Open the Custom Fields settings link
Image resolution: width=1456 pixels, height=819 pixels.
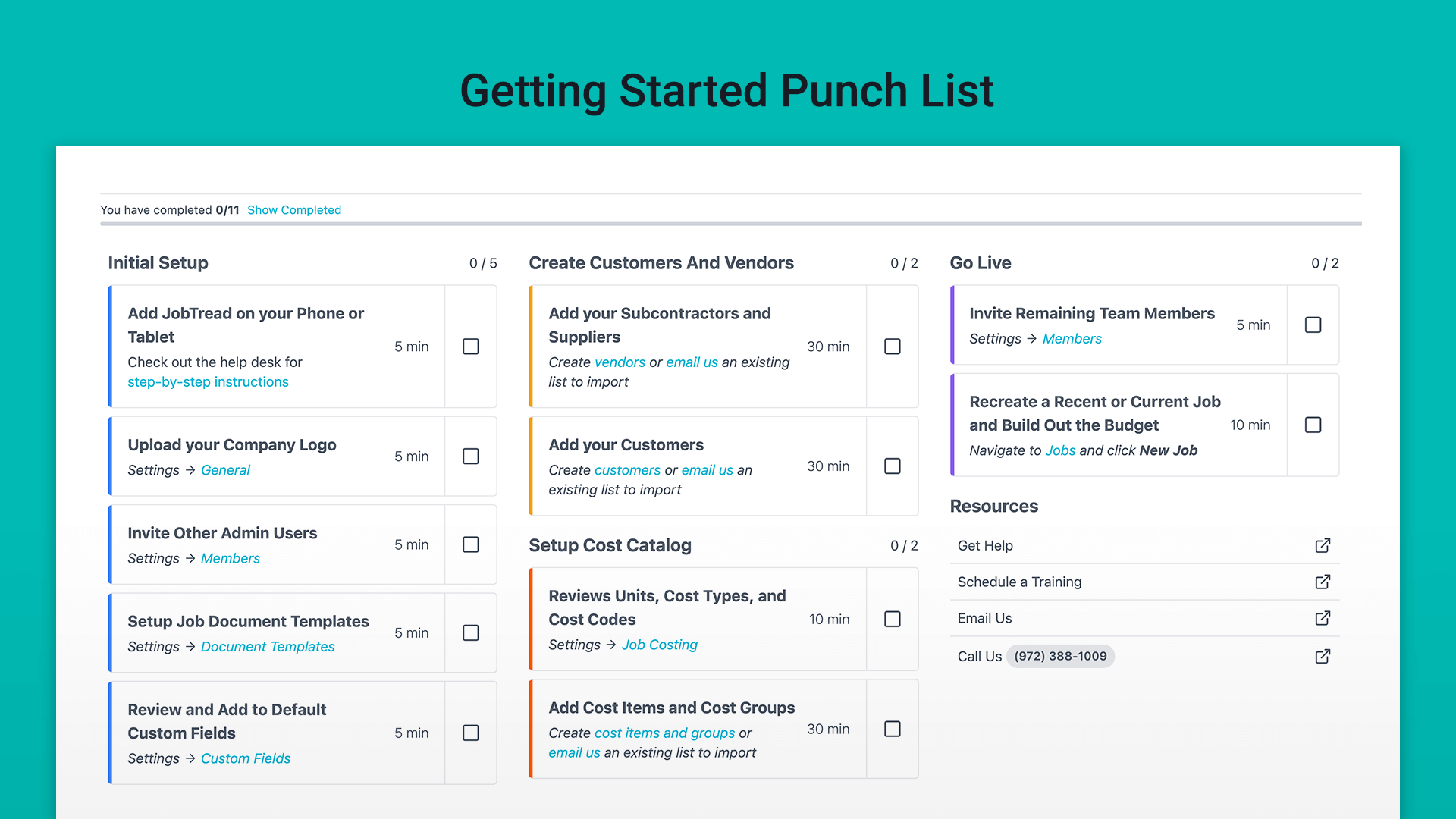(246, 758)
